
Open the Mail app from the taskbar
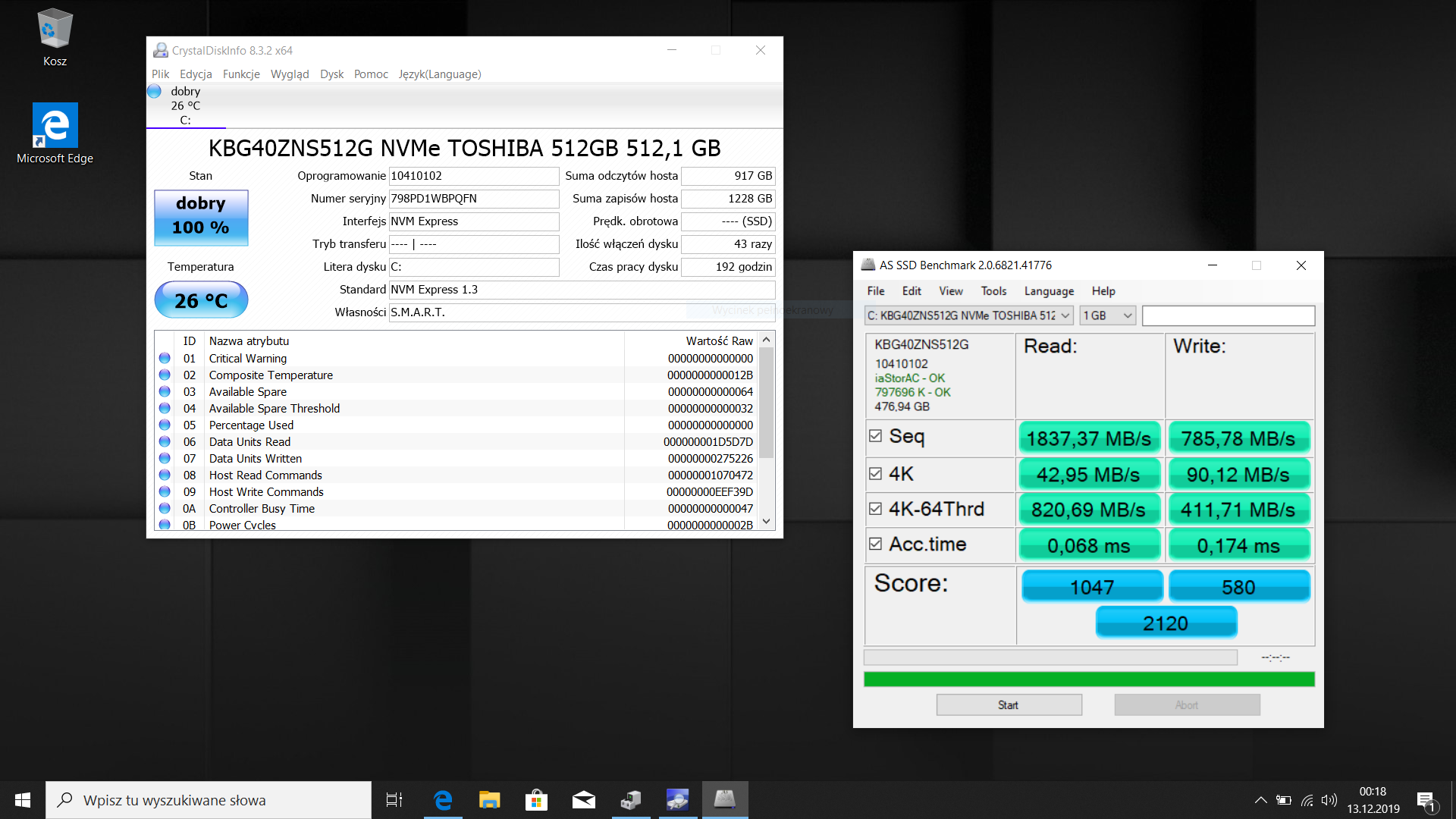click(x=583, y=800)
